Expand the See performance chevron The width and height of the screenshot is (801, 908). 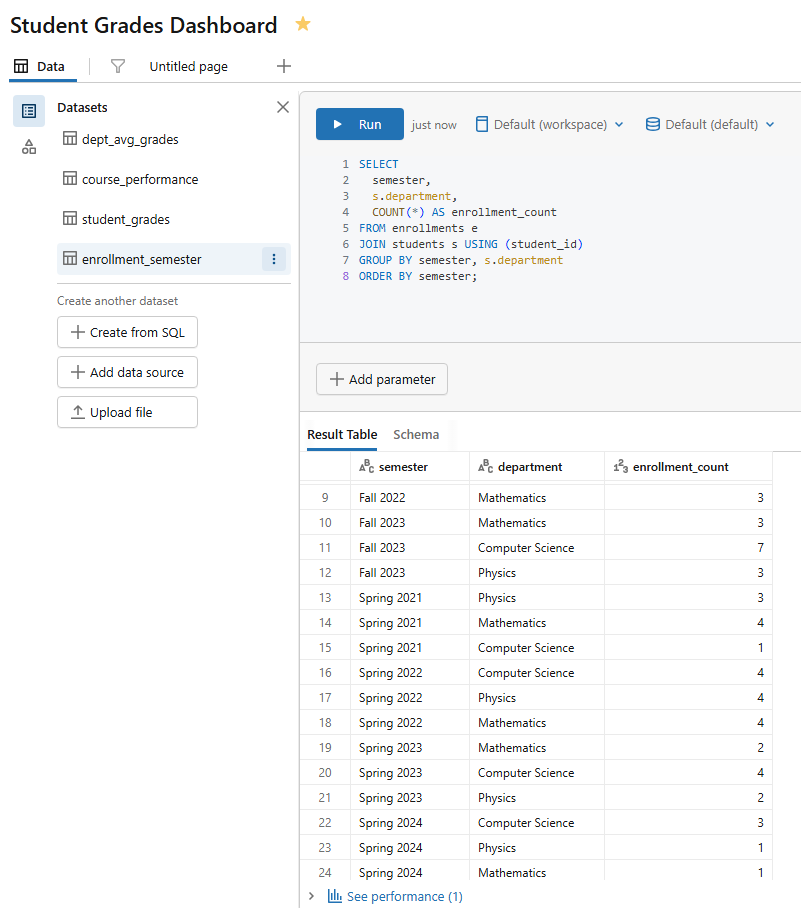312,896
